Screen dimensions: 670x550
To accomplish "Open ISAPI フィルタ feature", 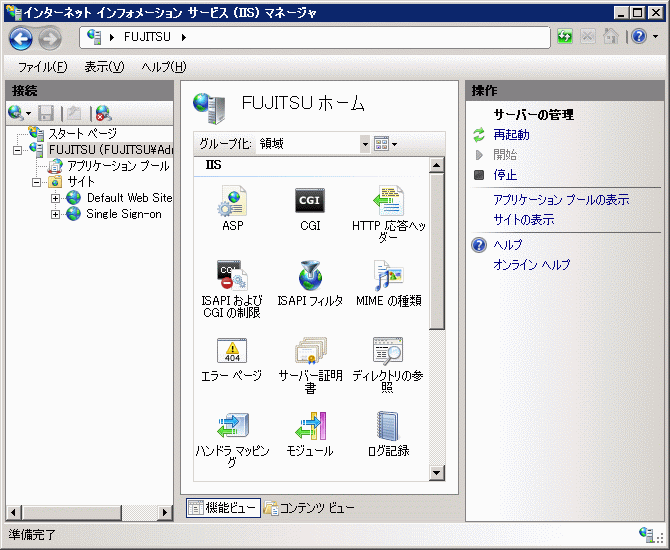I will [310, 283].
